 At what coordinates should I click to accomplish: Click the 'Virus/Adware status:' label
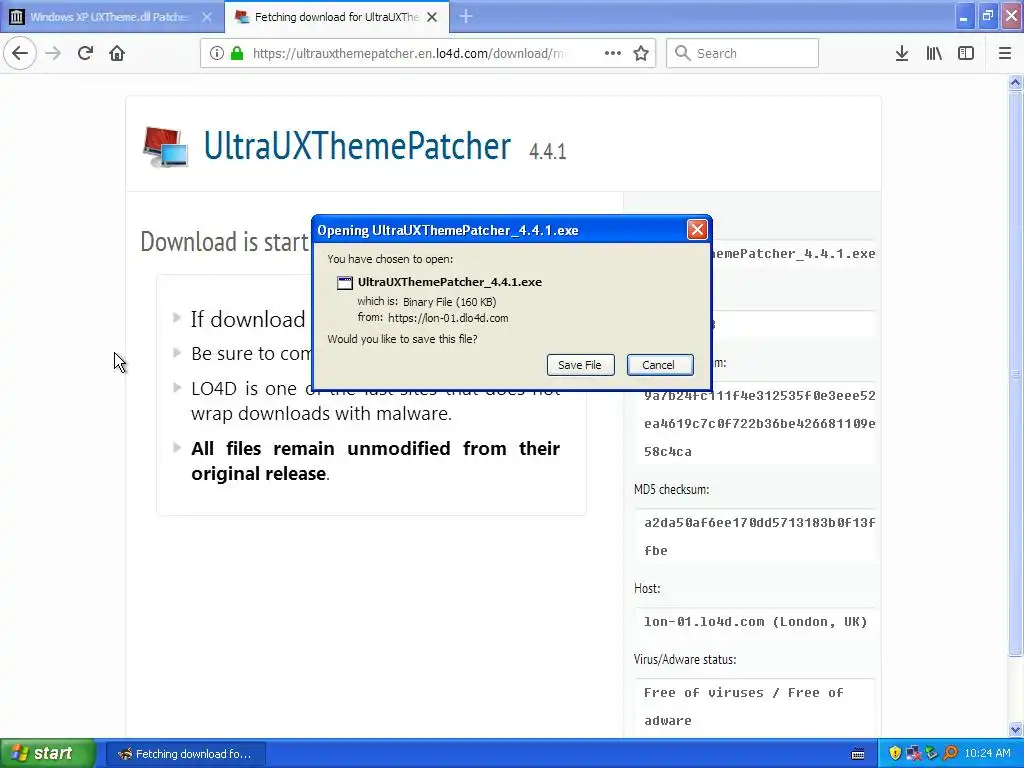coord(684,660)
